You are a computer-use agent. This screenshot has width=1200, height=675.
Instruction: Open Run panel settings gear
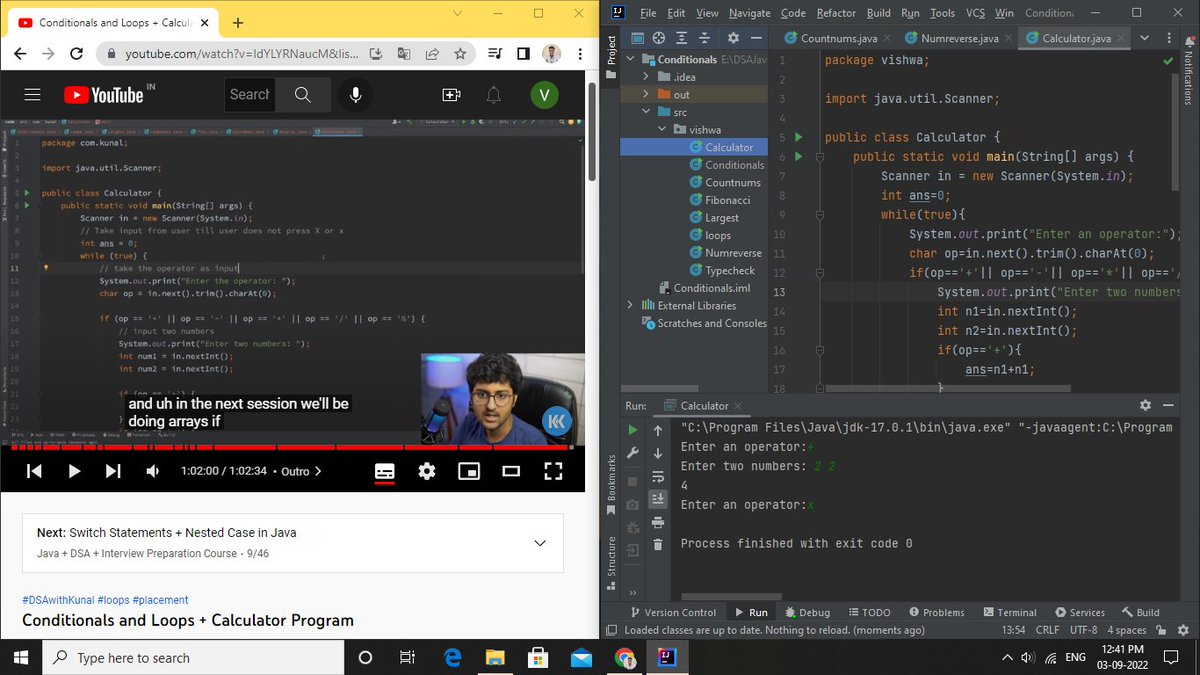click(1146, 405)
